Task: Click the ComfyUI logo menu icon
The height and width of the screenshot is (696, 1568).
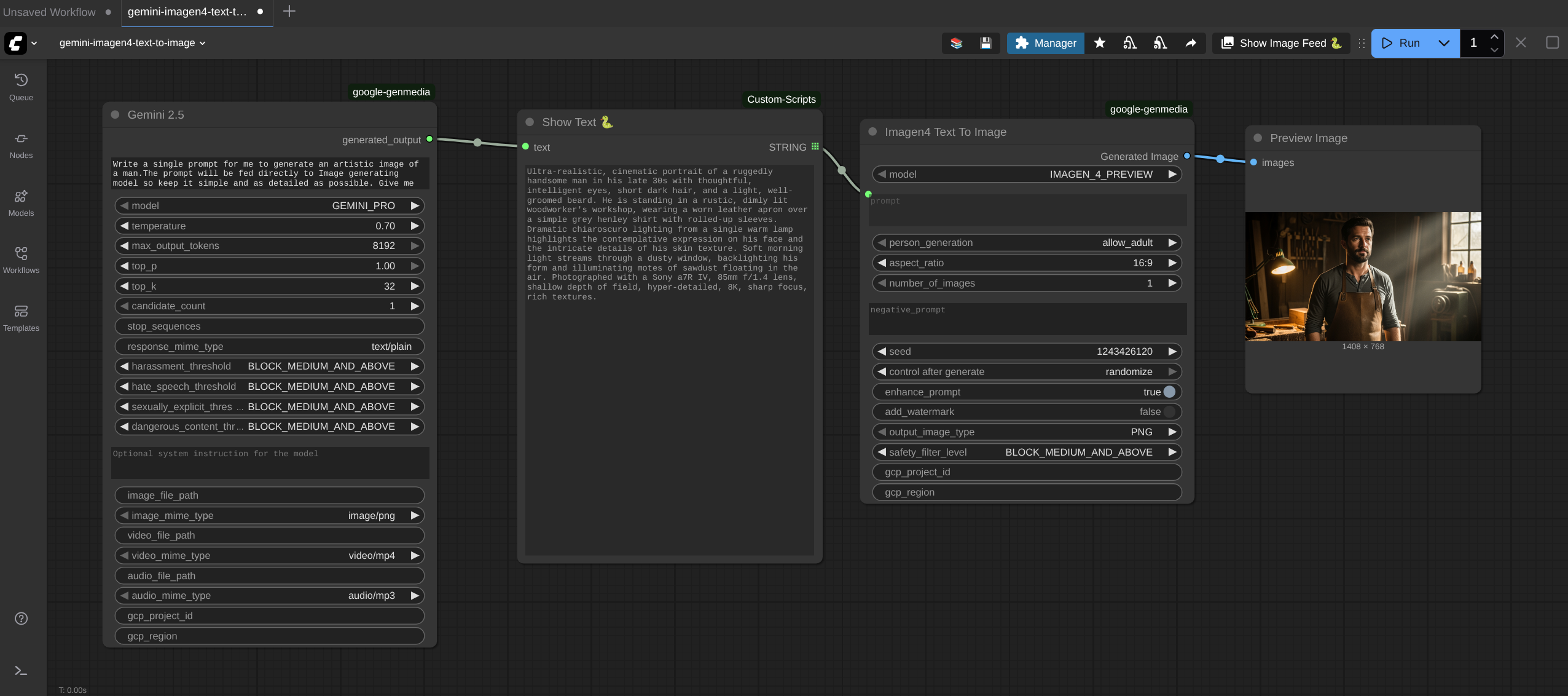Action: click(x=15, y=43)
